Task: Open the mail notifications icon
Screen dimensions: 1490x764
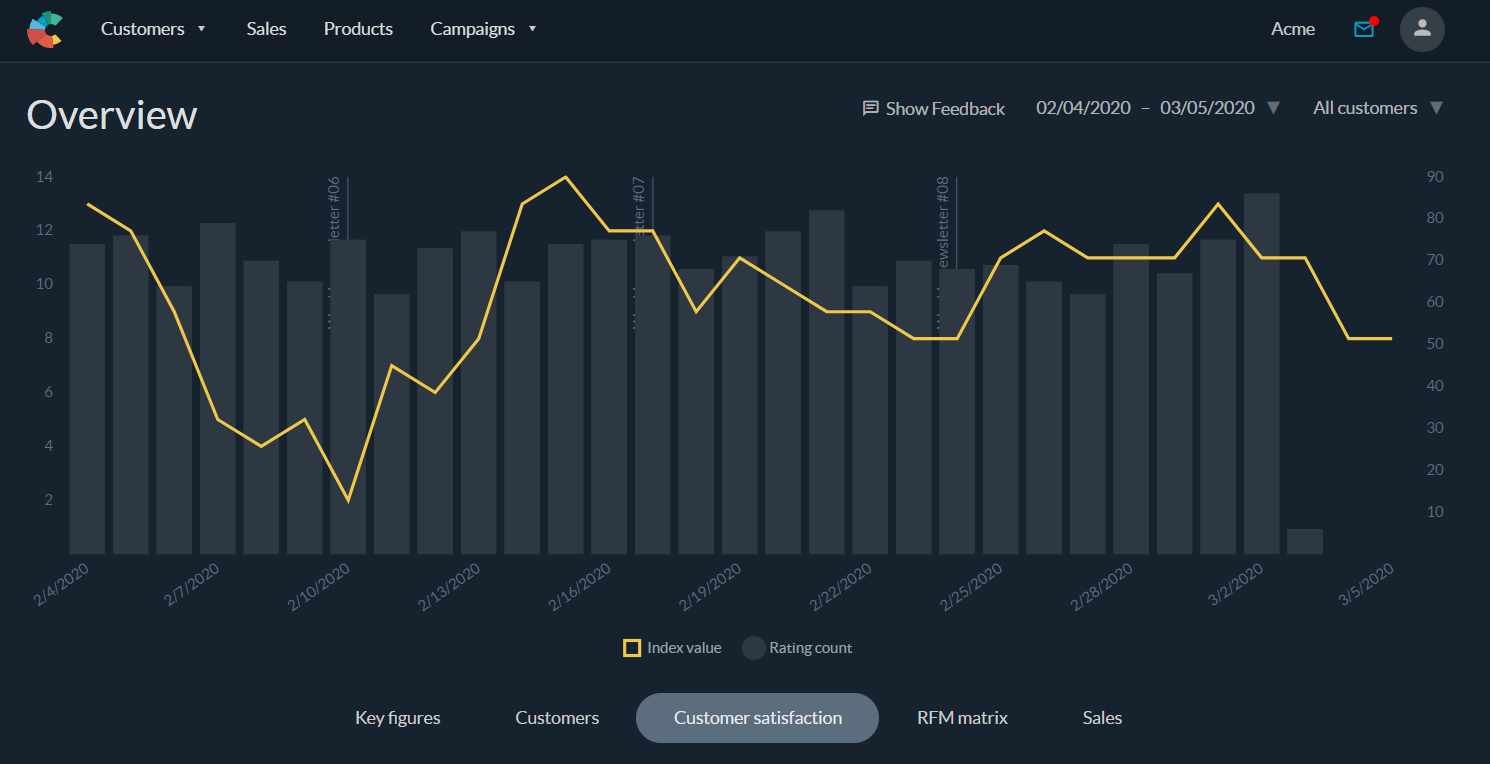Action: [x=1365, y=28]
